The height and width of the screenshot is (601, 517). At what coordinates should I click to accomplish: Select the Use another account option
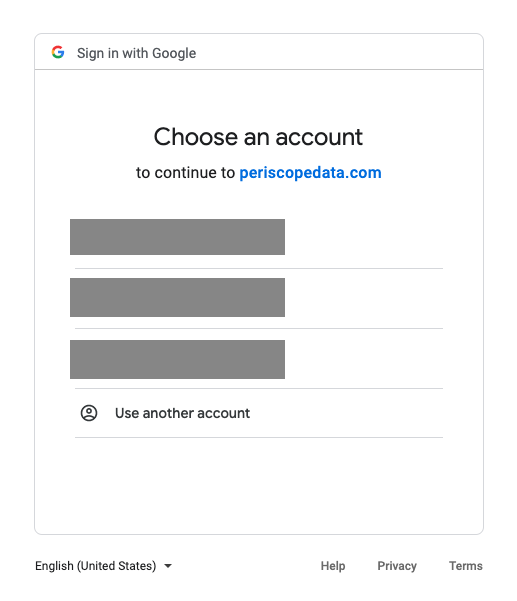tap(259, 413)
